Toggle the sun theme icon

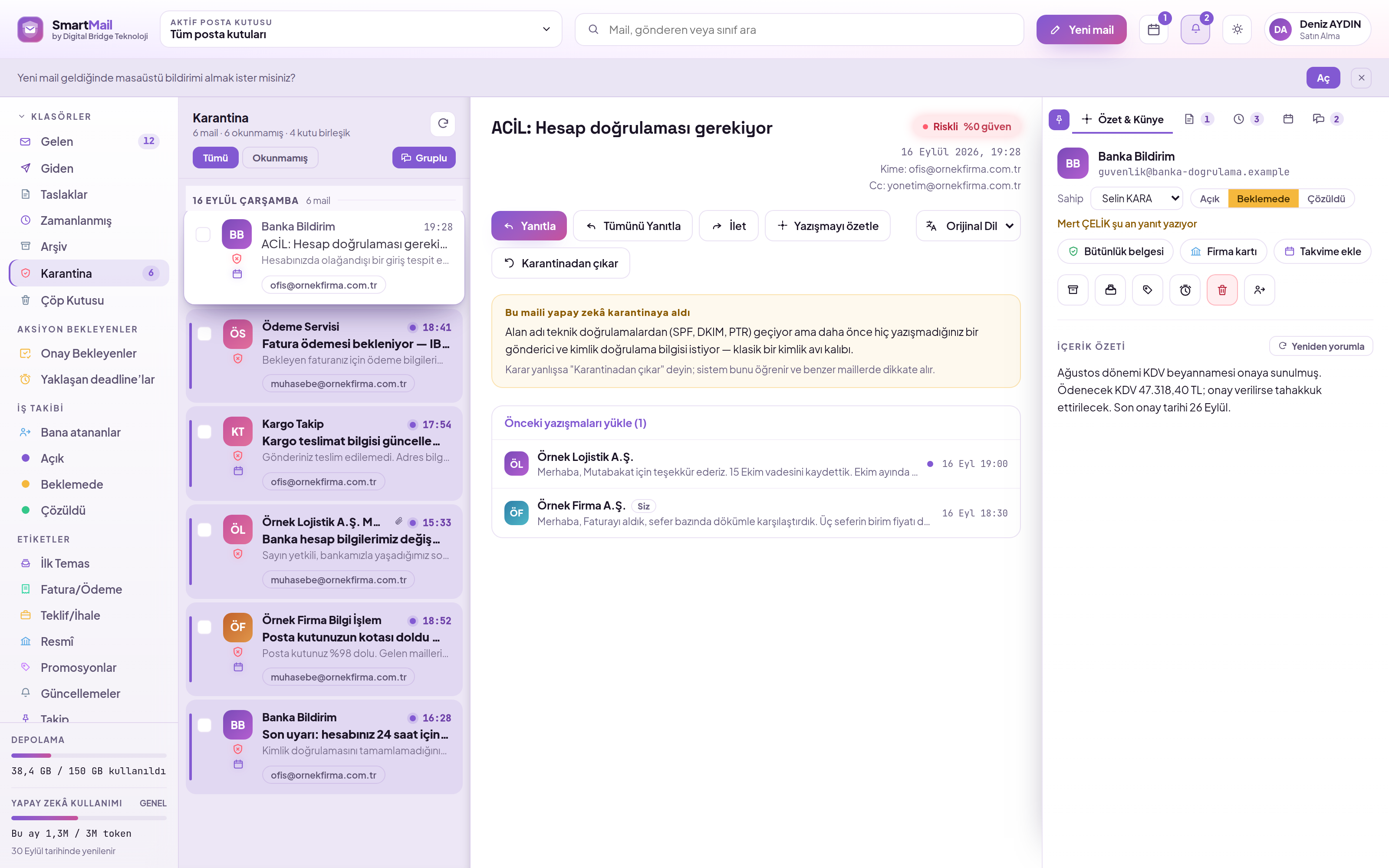pyautogui.click(x=1237, y=30)
